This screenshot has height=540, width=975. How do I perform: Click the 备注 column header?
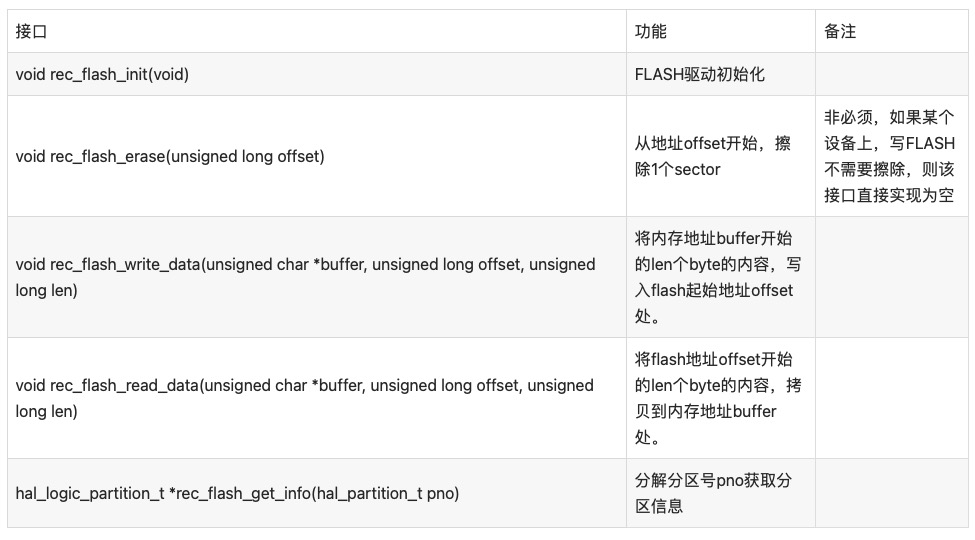(892, 31)
